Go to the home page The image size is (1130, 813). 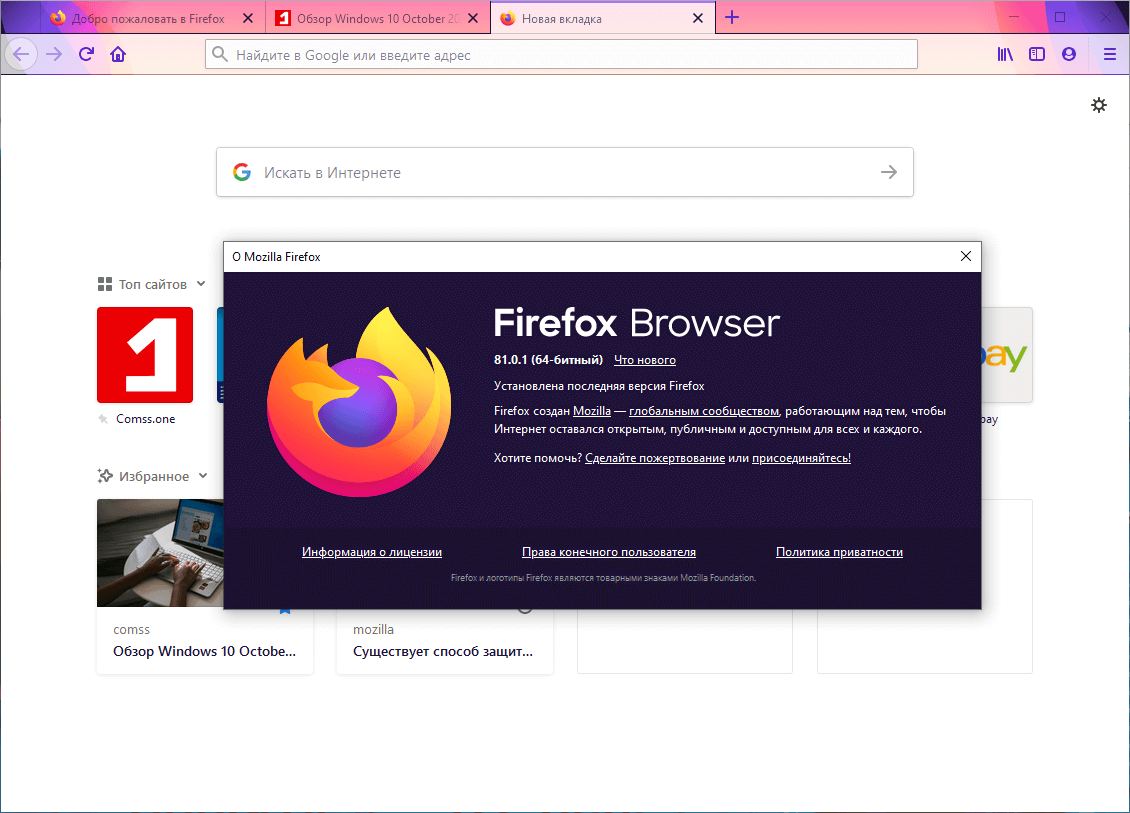[x=118, y=54]
